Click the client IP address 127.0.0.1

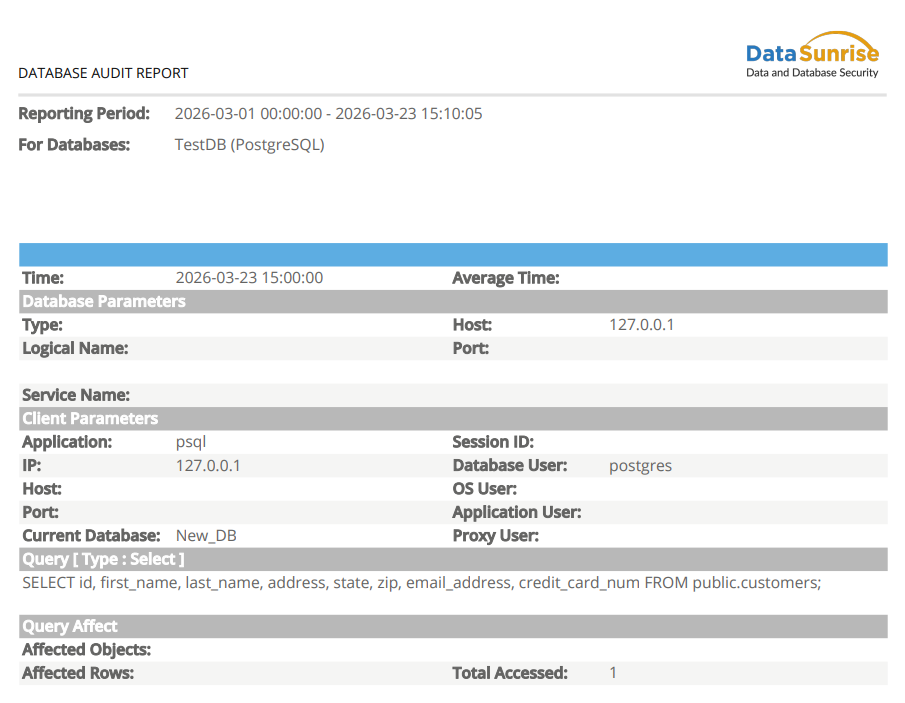coord(207,465)
